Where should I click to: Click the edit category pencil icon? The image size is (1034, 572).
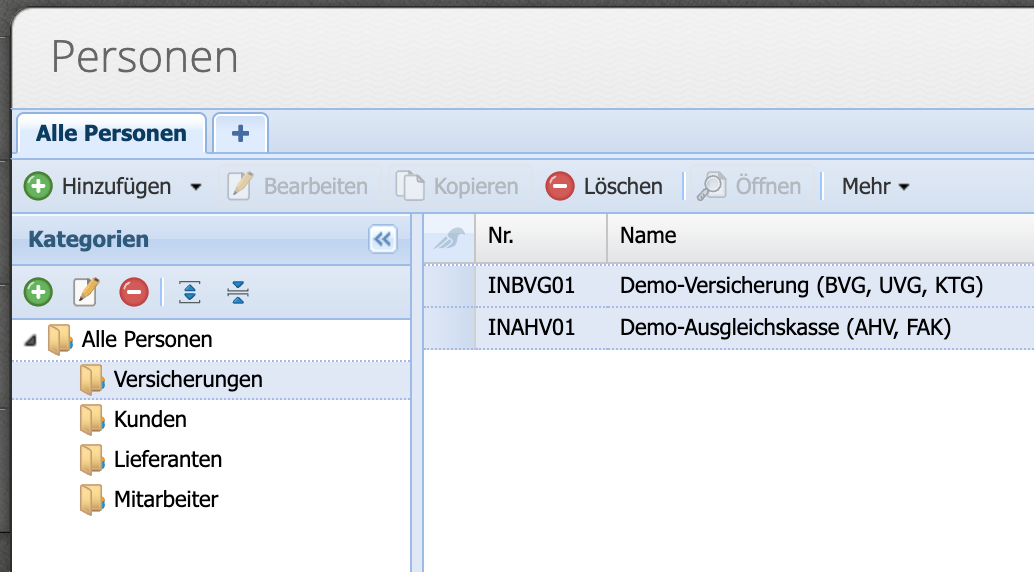click(86, 292)
